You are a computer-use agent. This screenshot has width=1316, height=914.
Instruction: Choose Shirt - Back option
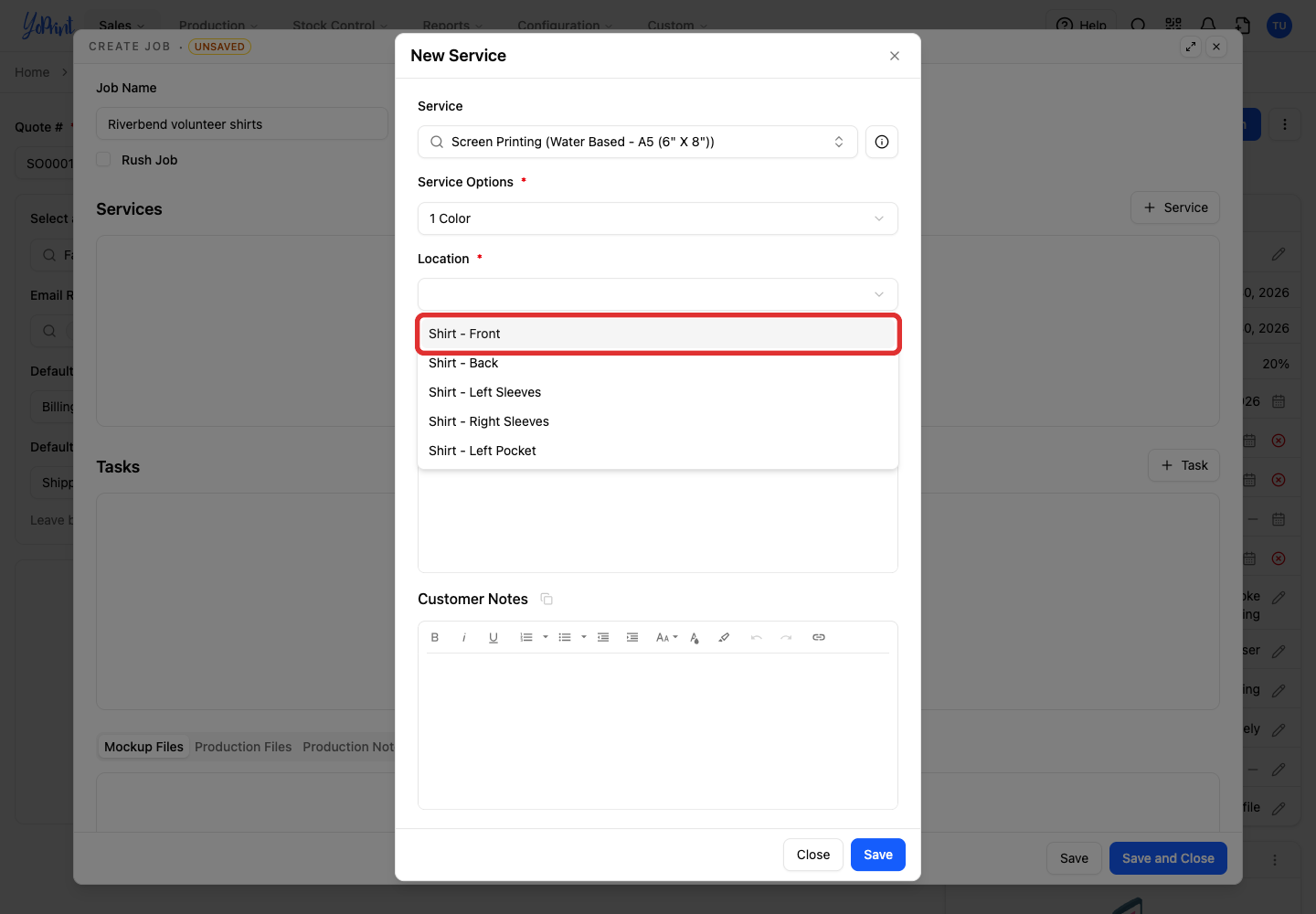pos(658,363)
